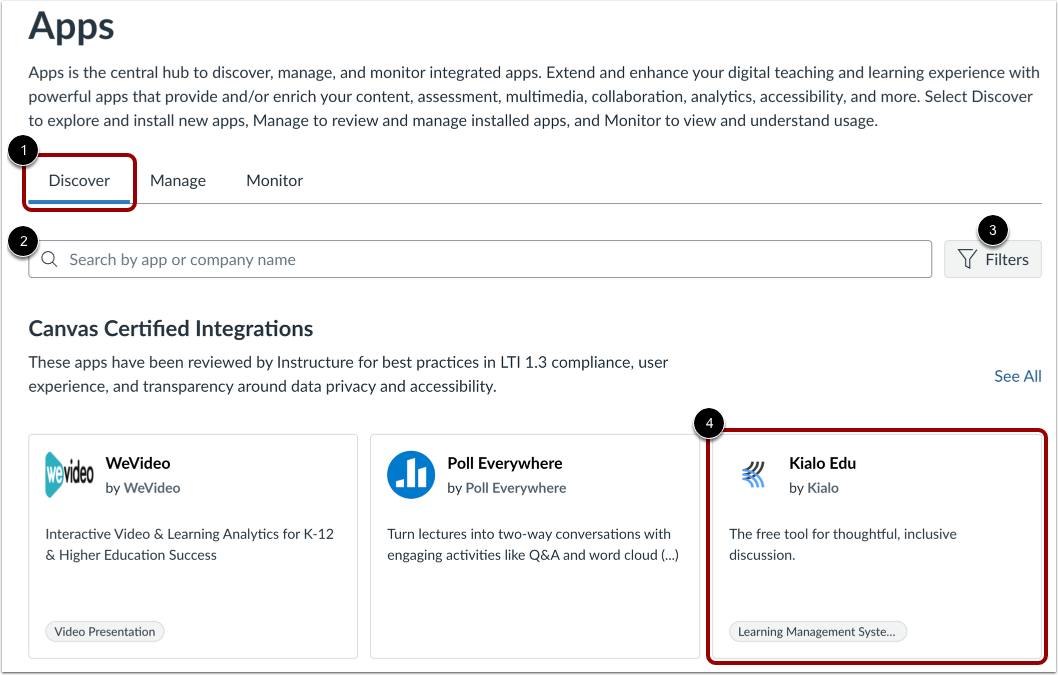The width and height of the screenshot is (1058, 675).
Task: Focus the Search by app or company name field
Action: (x=480, y=259)
